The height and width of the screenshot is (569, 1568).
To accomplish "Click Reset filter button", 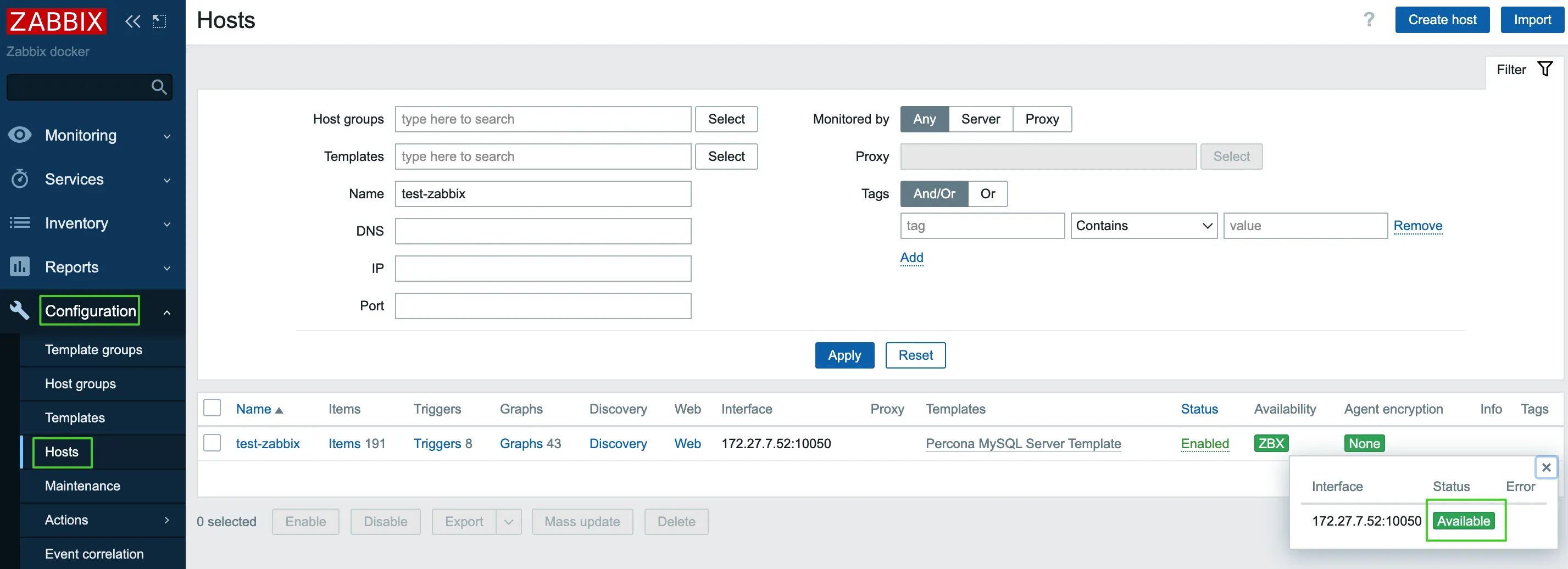I will (x=915, y=355).
